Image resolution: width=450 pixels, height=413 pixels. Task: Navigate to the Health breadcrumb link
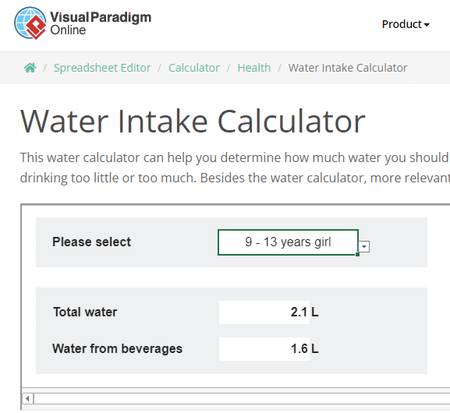254,68
